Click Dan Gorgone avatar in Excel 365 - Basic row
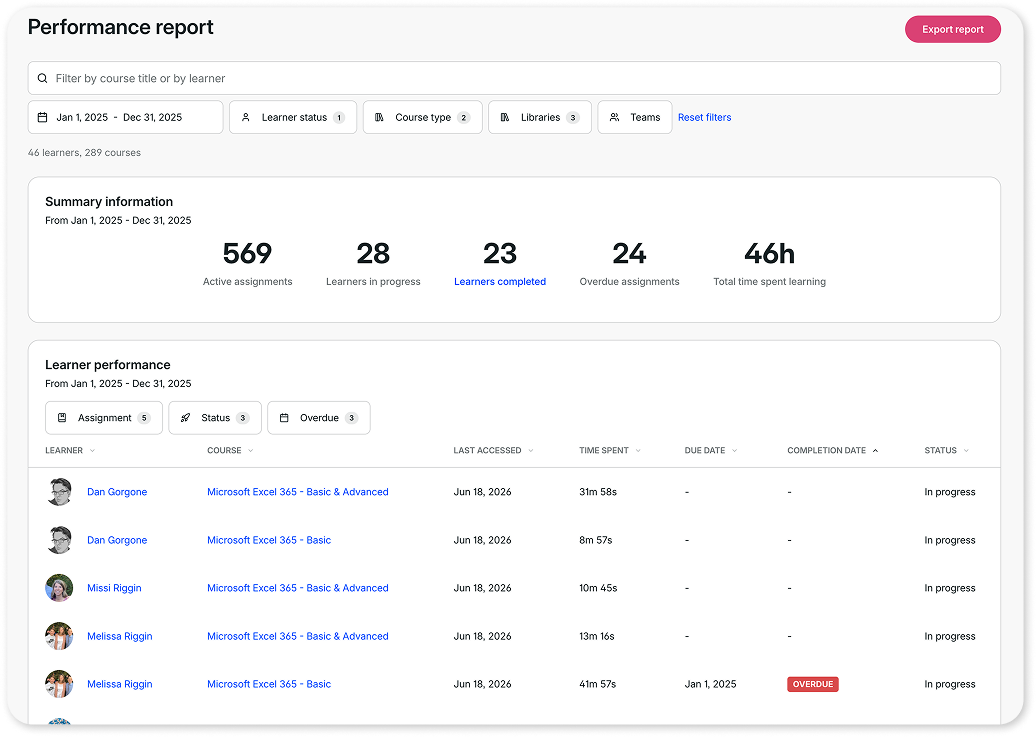 (x=59, y=540)
